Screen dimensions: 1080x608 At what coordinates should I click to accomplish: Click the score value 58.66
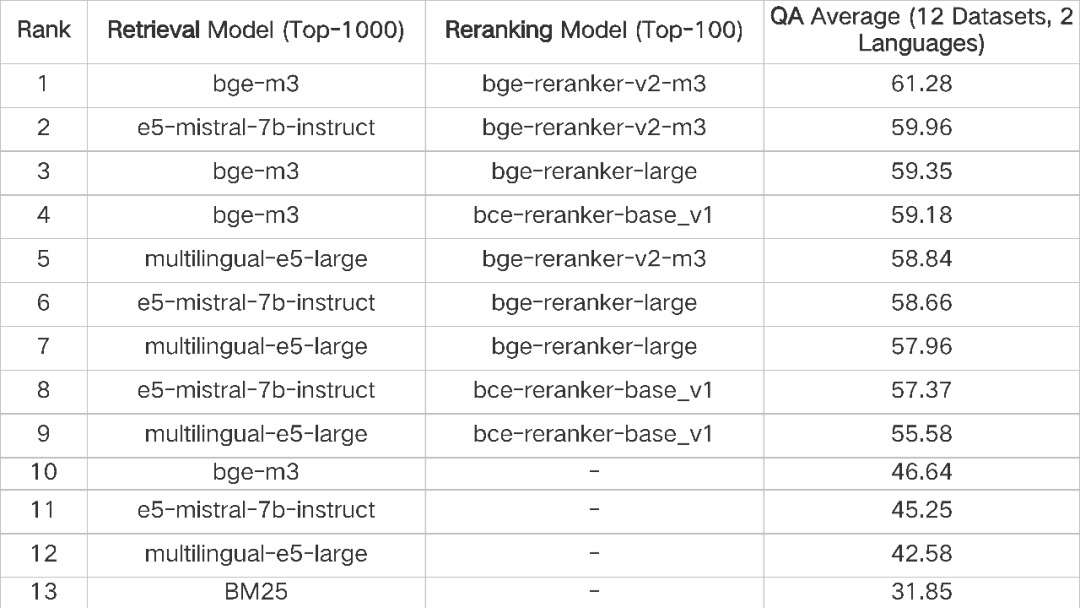pos(922,302)
